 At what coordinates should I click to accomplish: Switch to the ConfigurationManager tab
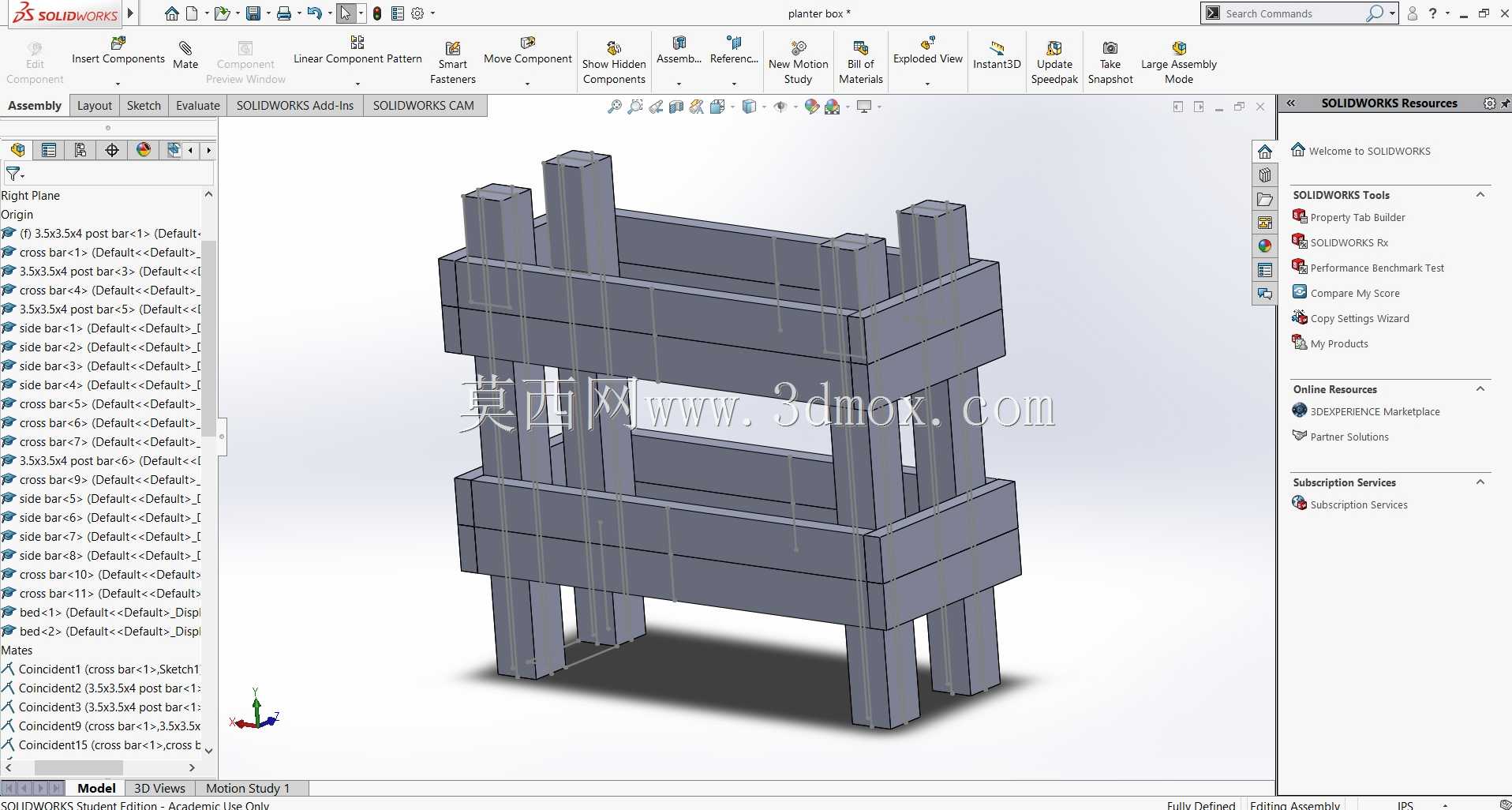(80, 150)
